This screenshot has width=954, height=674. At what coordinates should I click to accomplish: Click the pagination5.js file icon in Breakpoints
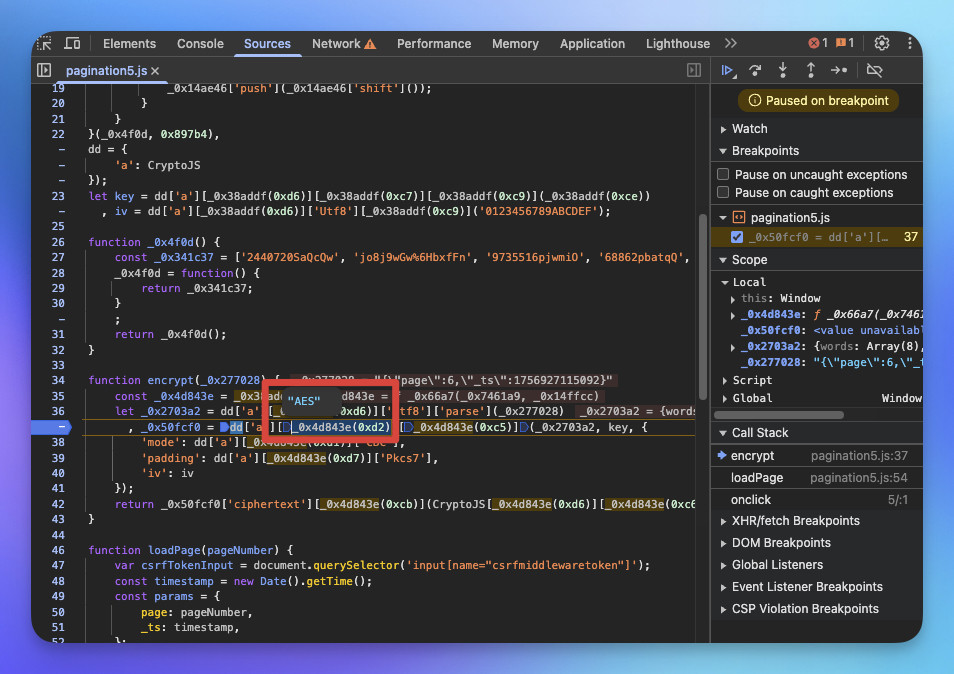[739, 217]
